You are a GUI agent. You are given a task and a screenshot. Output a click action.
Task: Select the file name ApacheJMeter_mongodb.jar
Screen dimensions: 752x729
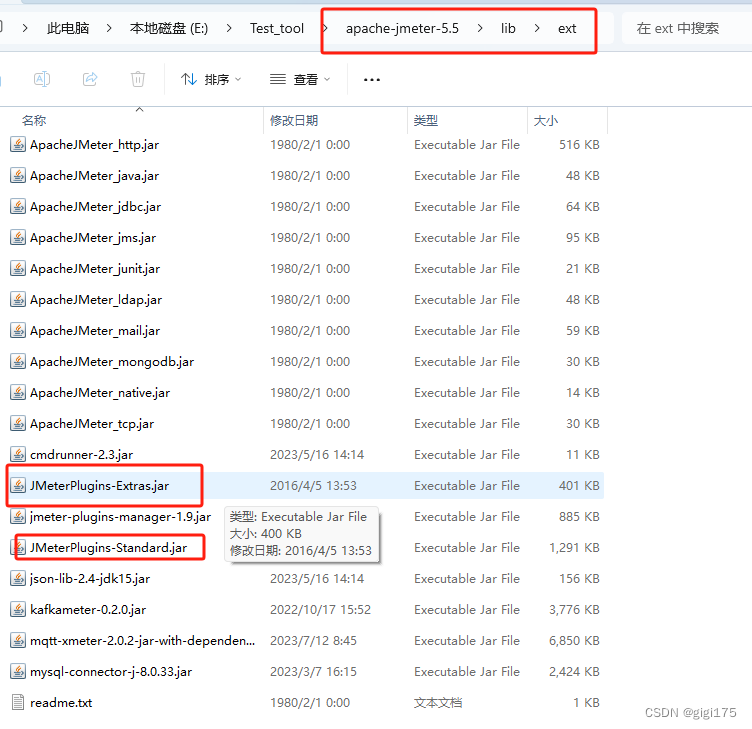pos(112,362)
